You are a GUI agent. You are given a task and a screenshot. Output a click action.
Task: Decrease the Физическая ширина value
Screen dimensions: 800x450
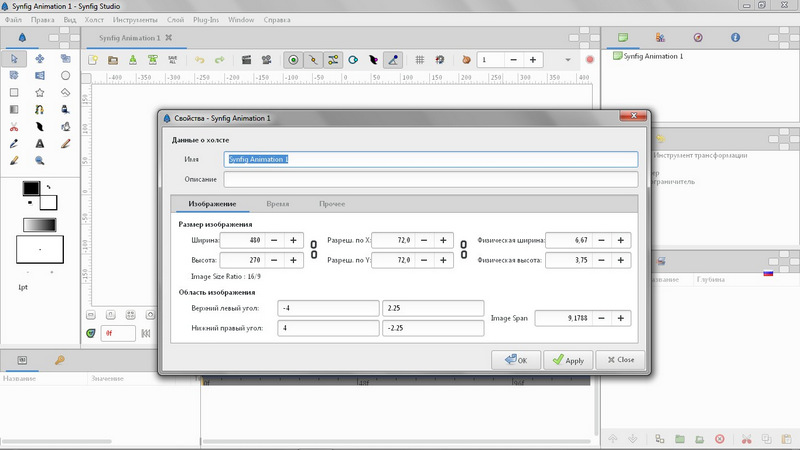click(x=602, y=240)
